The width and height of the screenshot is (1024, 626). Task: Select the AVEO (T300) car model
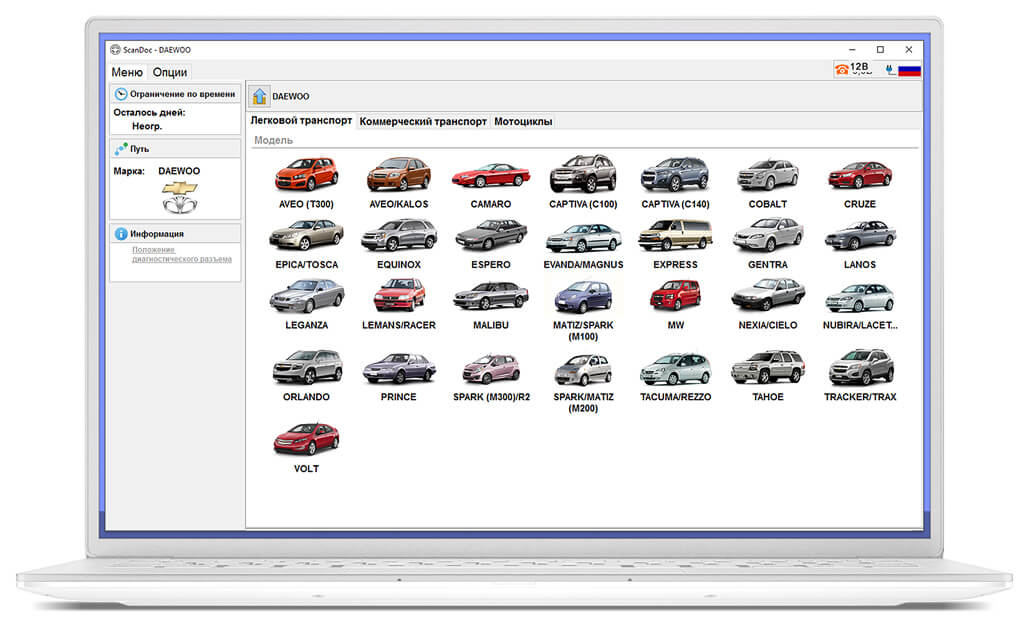(x=306, y=183)
